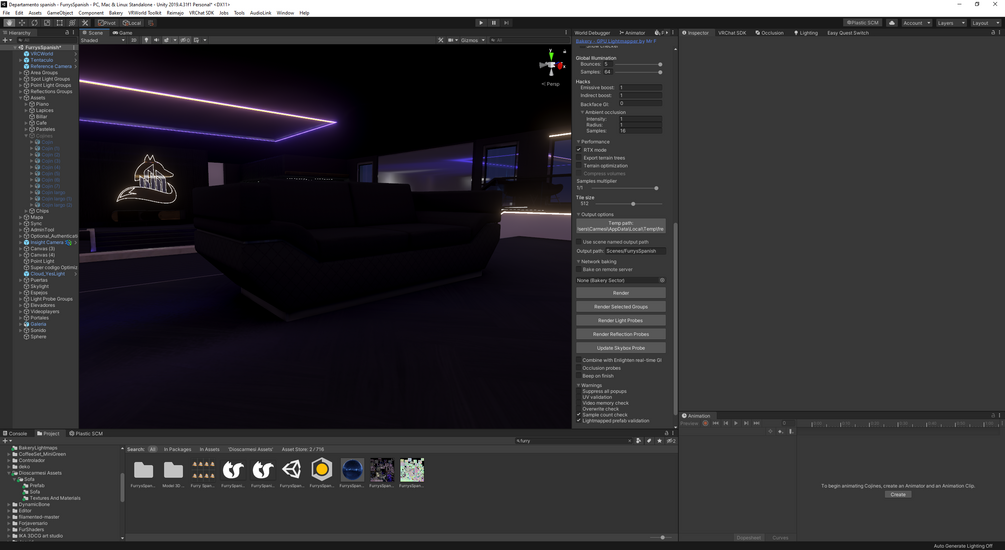This screenshot has height=550, width=1005.
Task: Open the Gizmos dropdown
Action: 472,40
